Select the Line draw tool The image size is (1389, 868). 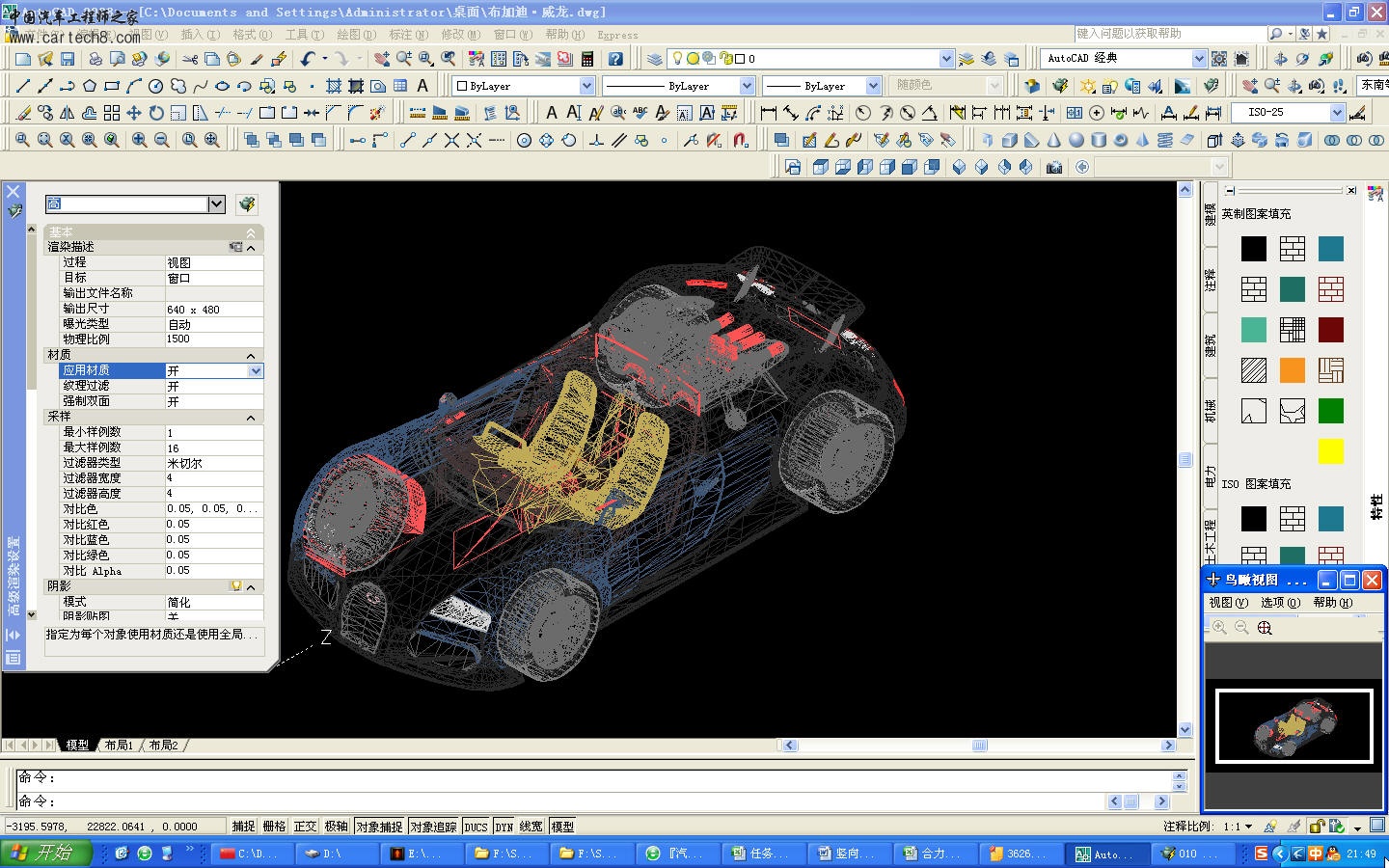(23, 86)
